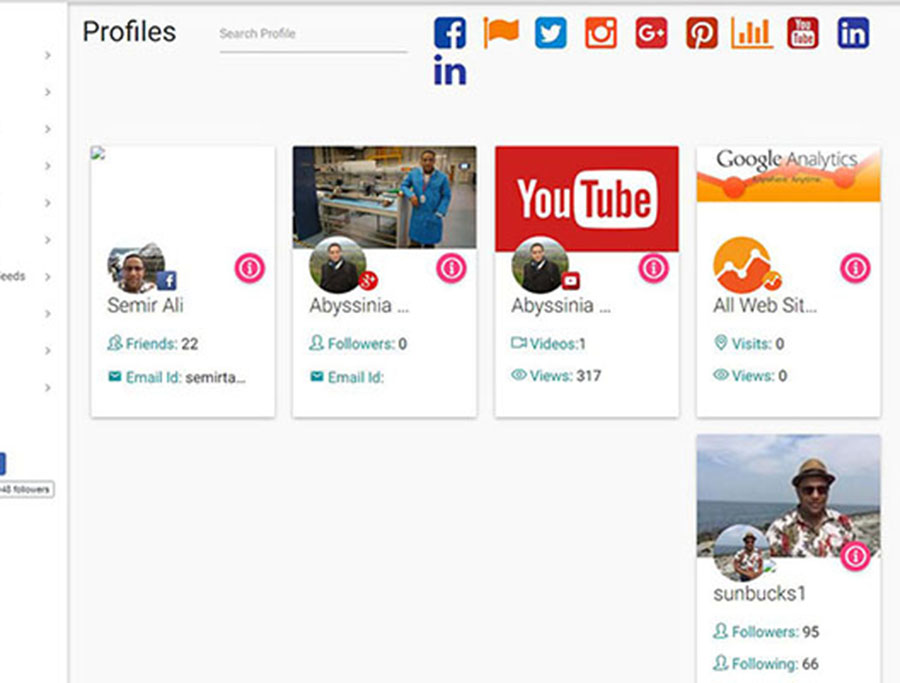Open info button on sunbucks1 card
The height and width of the screenshot is (683, 900).
tap(855, 556)
